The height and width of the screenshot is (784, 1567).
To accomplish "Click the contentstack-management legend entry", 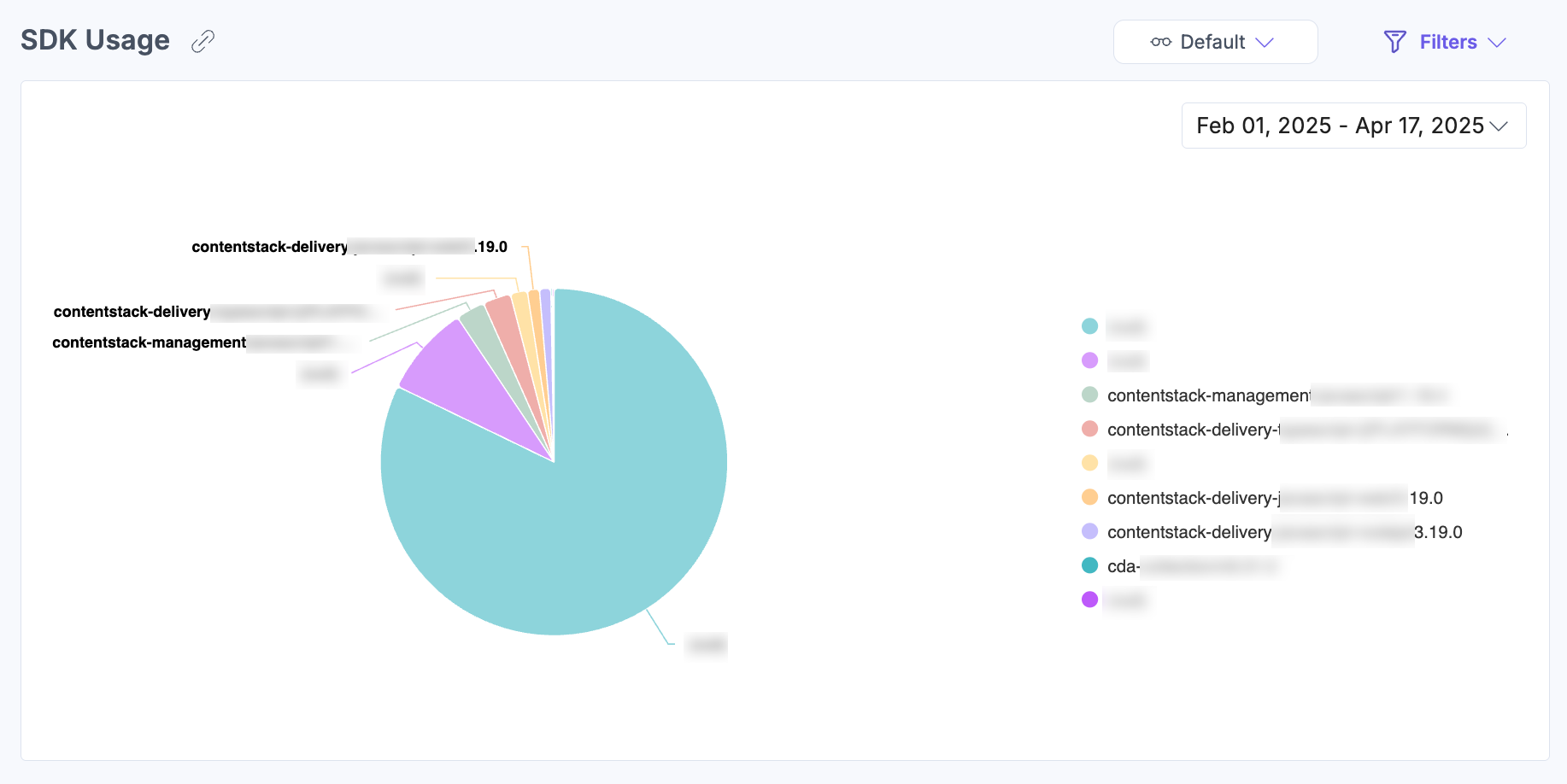I will [x=1265, y=395].
